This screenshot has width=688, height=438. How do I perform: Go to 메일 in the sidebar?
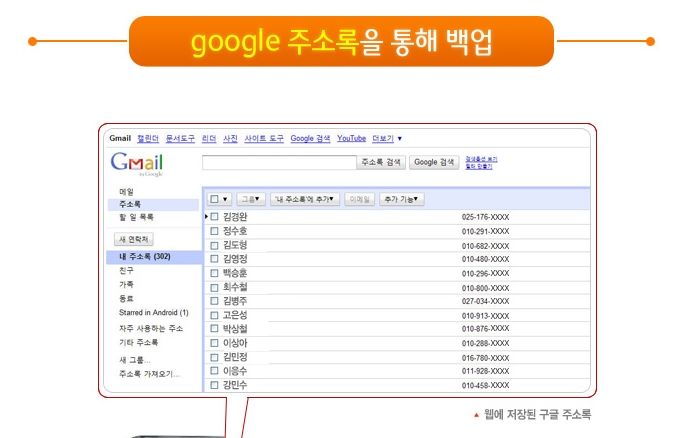point(126,191)
